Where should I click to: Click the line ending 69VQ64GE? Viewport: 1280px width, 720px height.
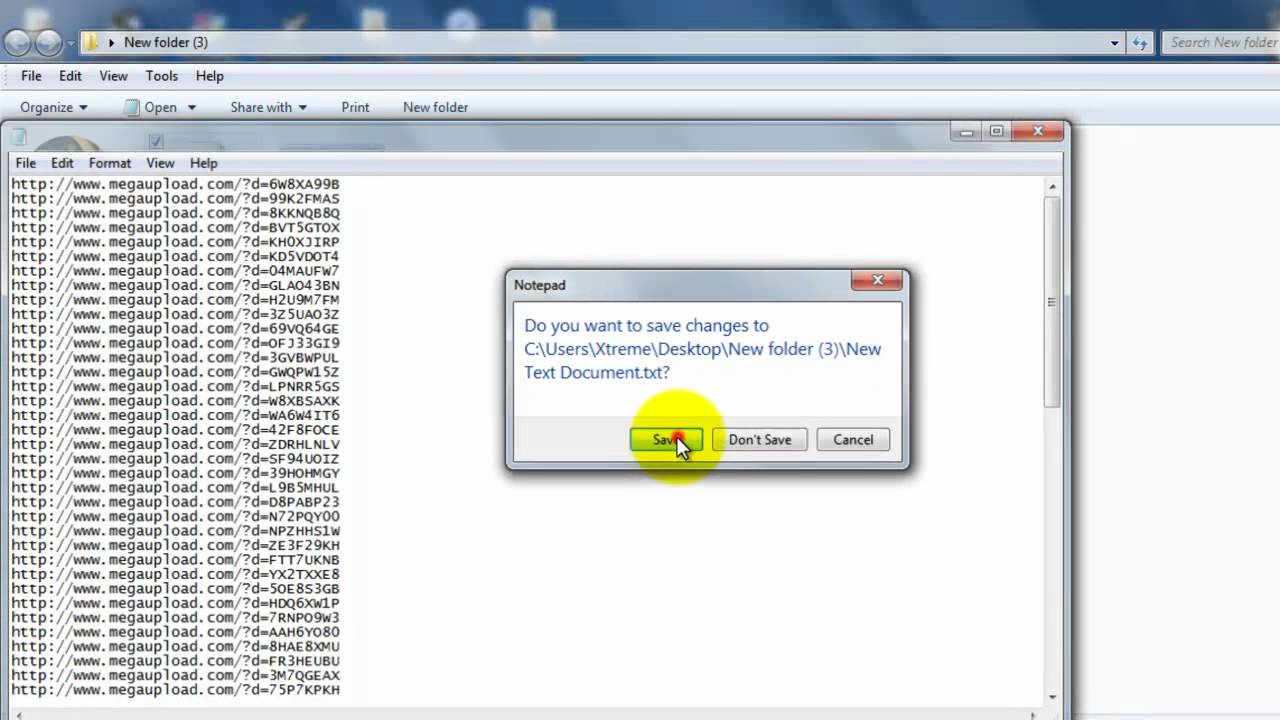[175, 328]
